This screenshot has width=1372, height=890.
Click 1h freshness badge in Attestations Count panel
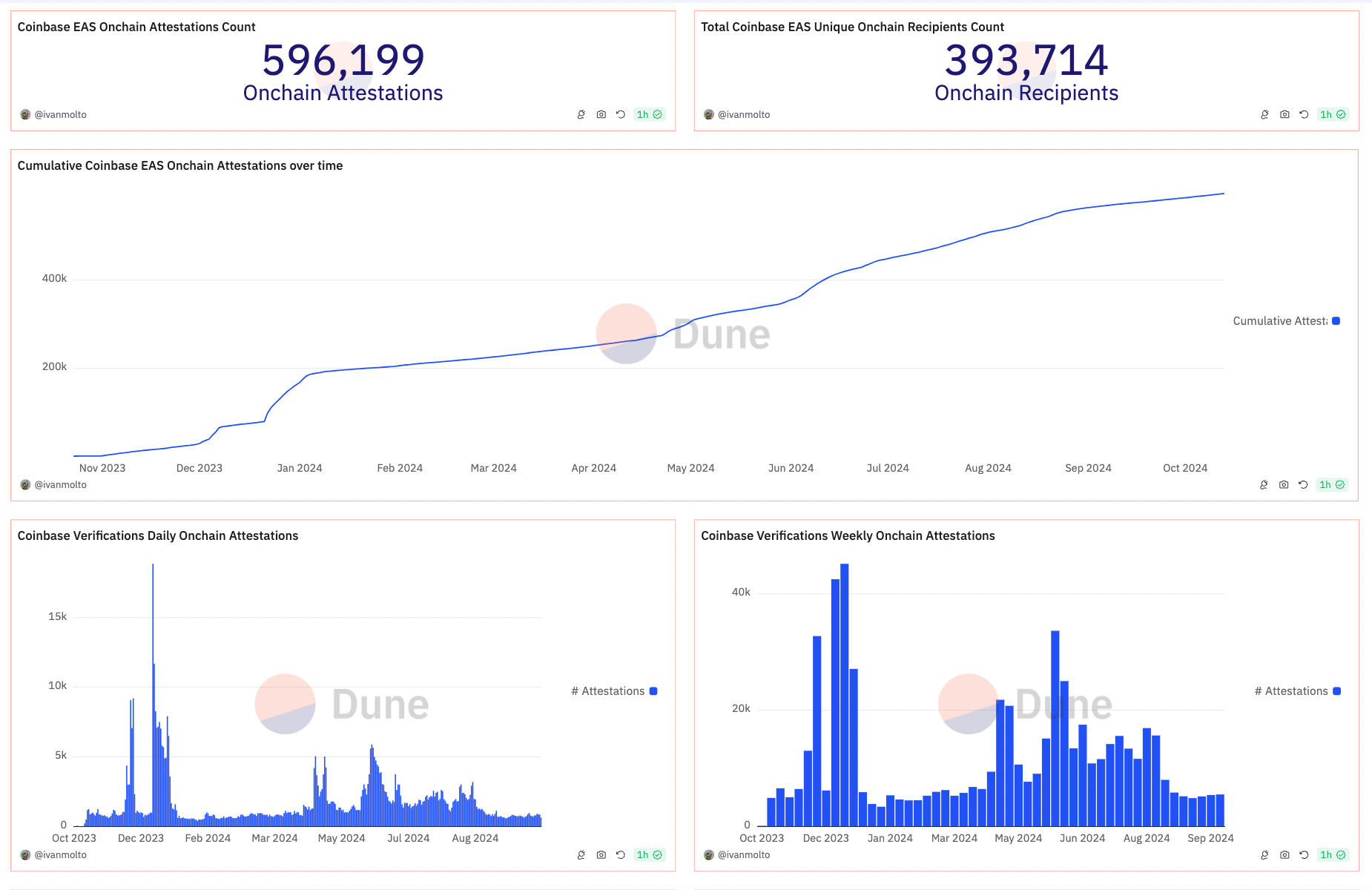650,114
